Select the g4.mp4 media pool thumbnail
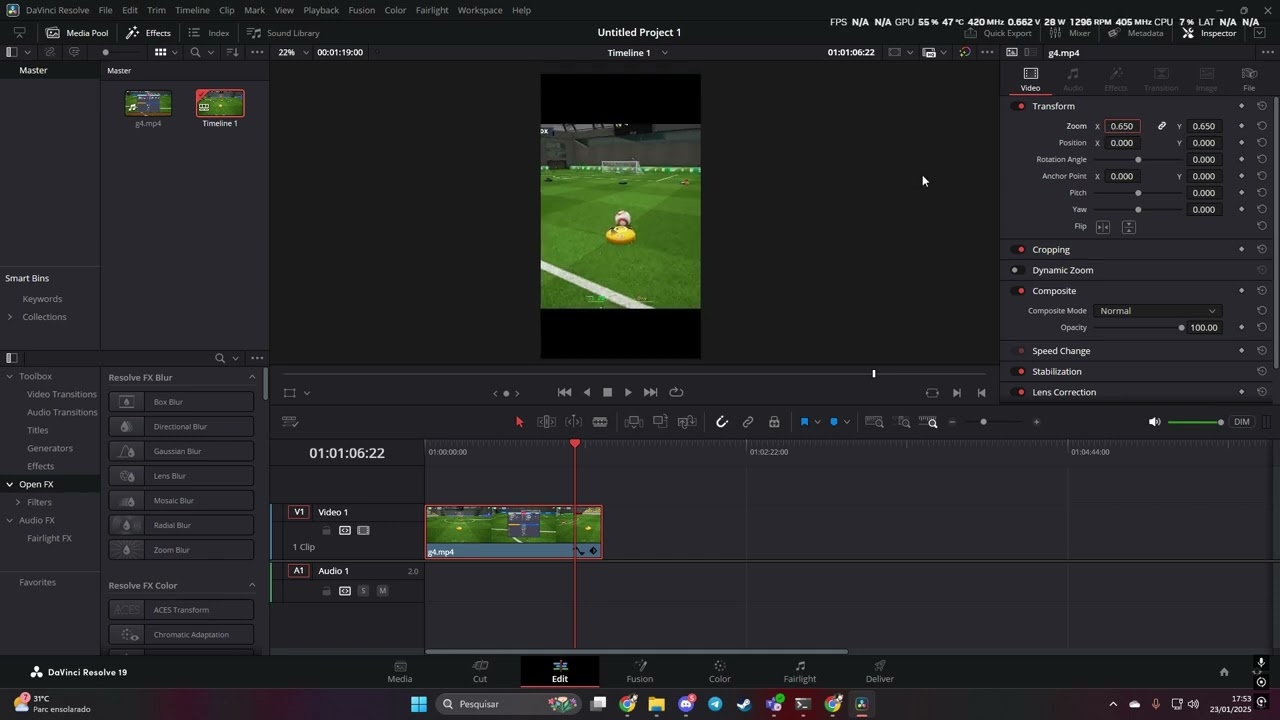 148,103
